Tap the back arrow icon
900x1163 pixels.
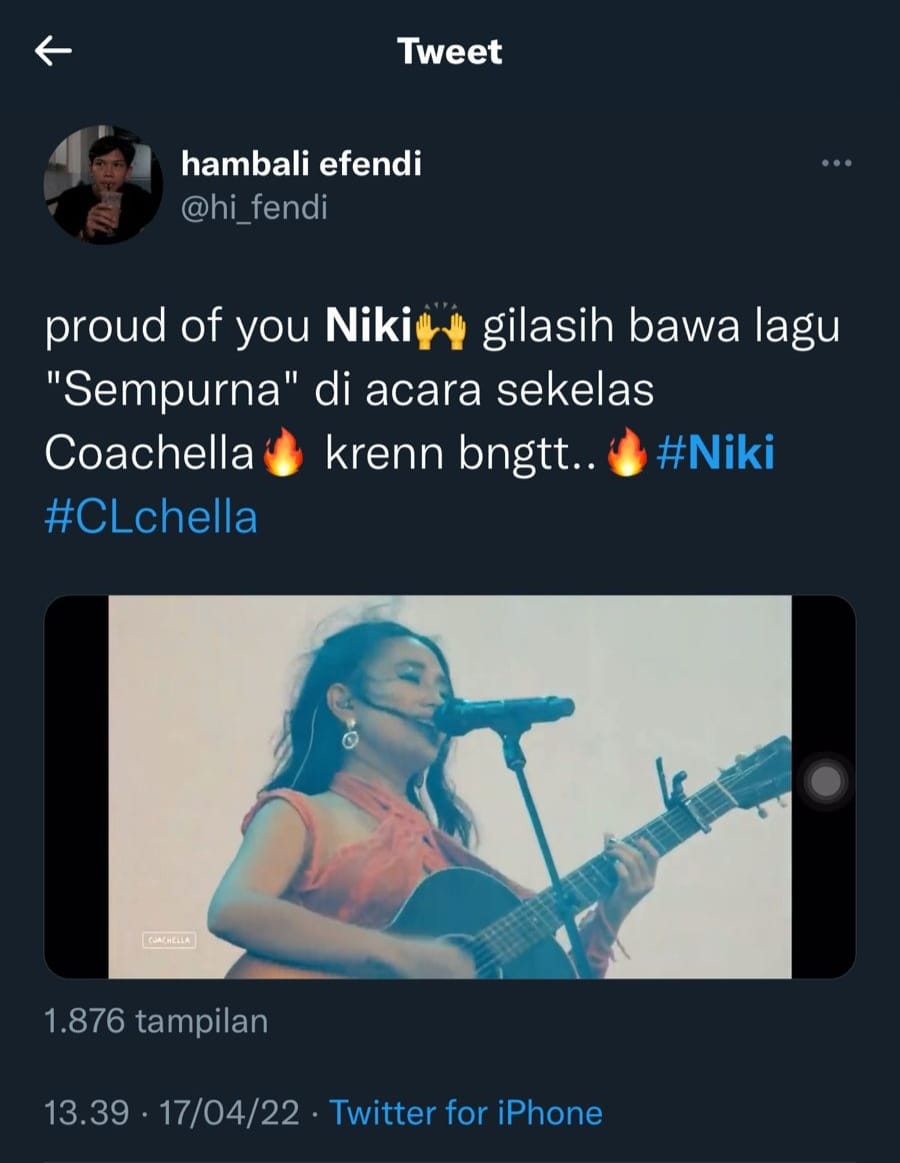[53, 51]
